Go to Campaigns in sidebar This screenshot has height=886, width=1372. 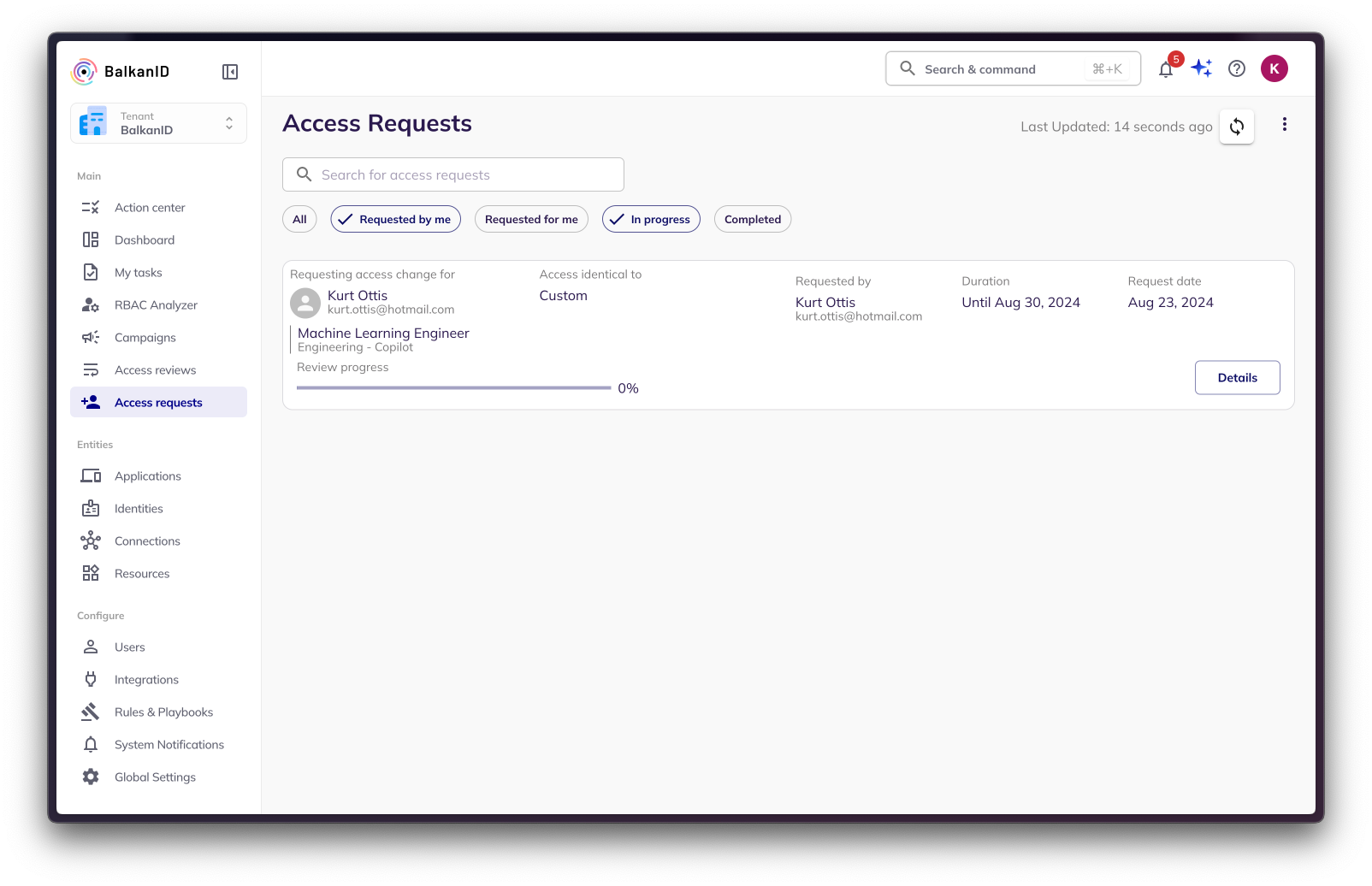coord(145,338)
